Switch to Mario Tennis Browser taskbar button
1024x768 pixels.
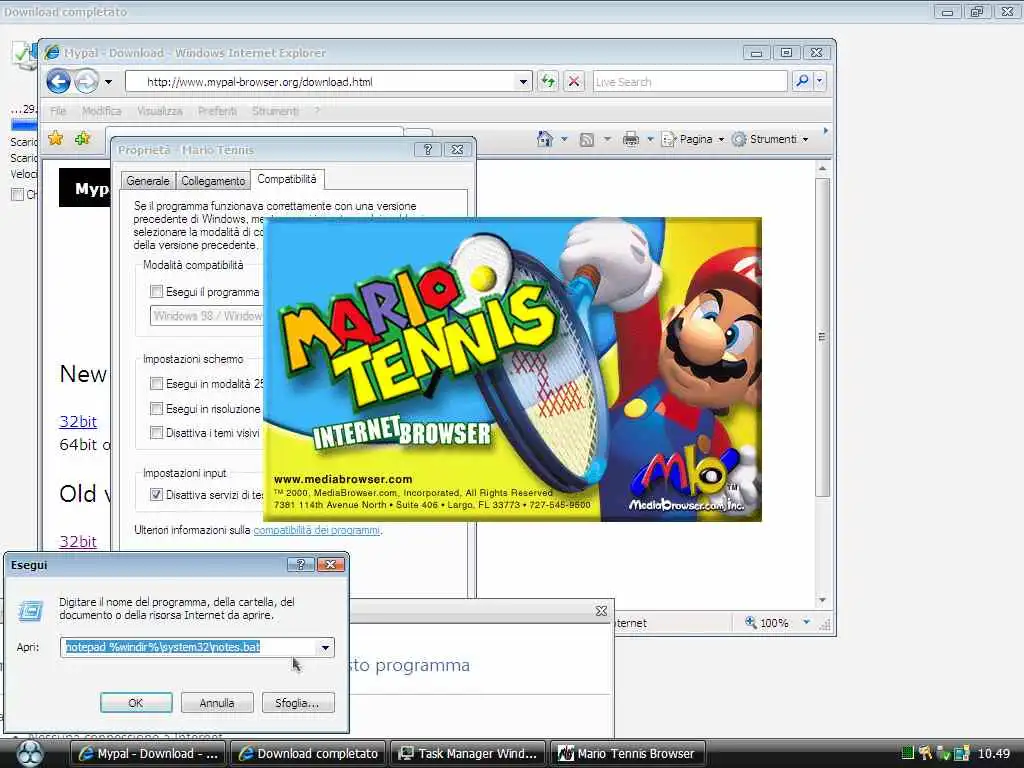628,753
